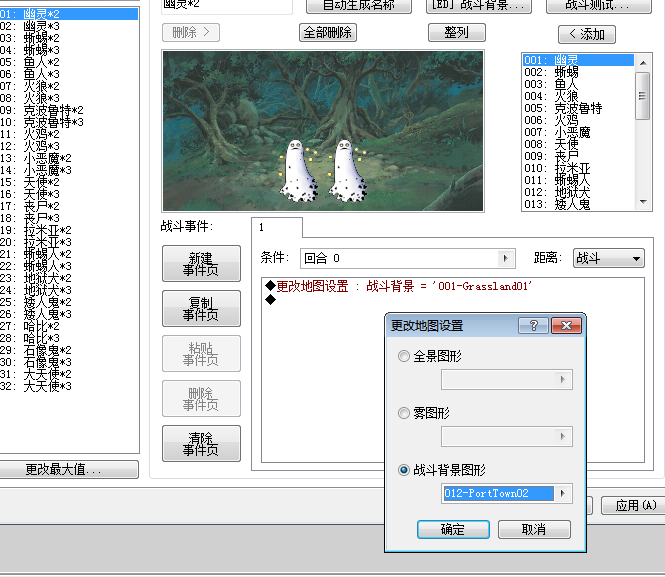Select troop 24: 地狱犬*3
The height and width of the screenshot is (577, 665).
coord(69,290)
